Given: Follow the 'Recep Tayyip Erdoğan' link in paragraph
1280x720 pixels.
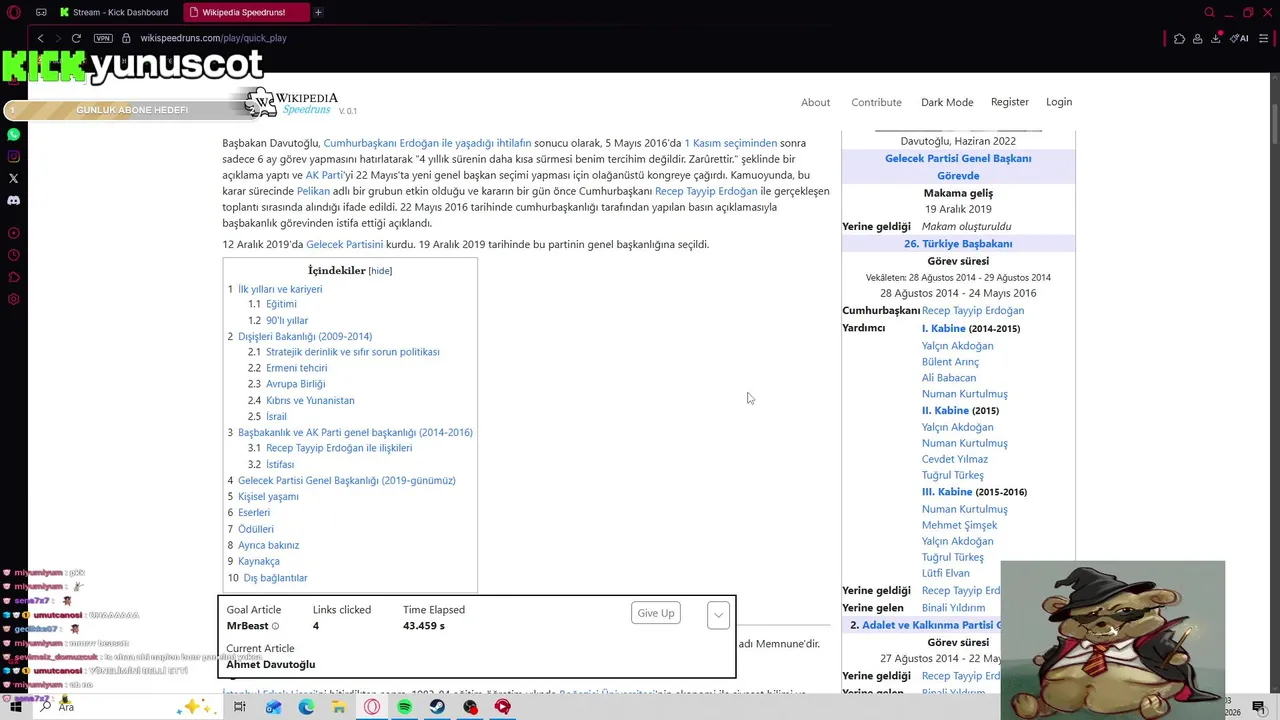Looking at the screenshot, I should point(706,191).
